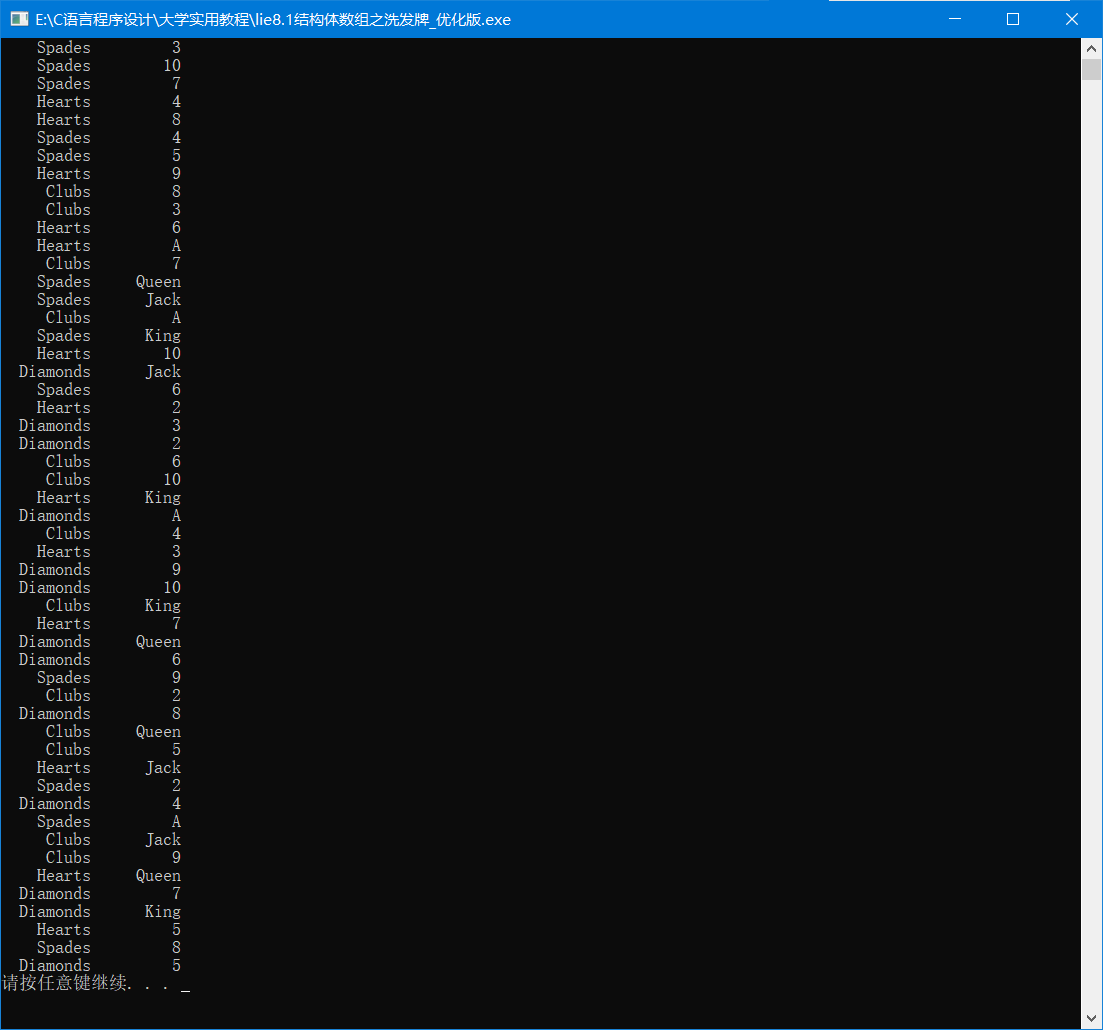
Task: Click the 'Clubs 5' output line
Action: click(113, 750)
